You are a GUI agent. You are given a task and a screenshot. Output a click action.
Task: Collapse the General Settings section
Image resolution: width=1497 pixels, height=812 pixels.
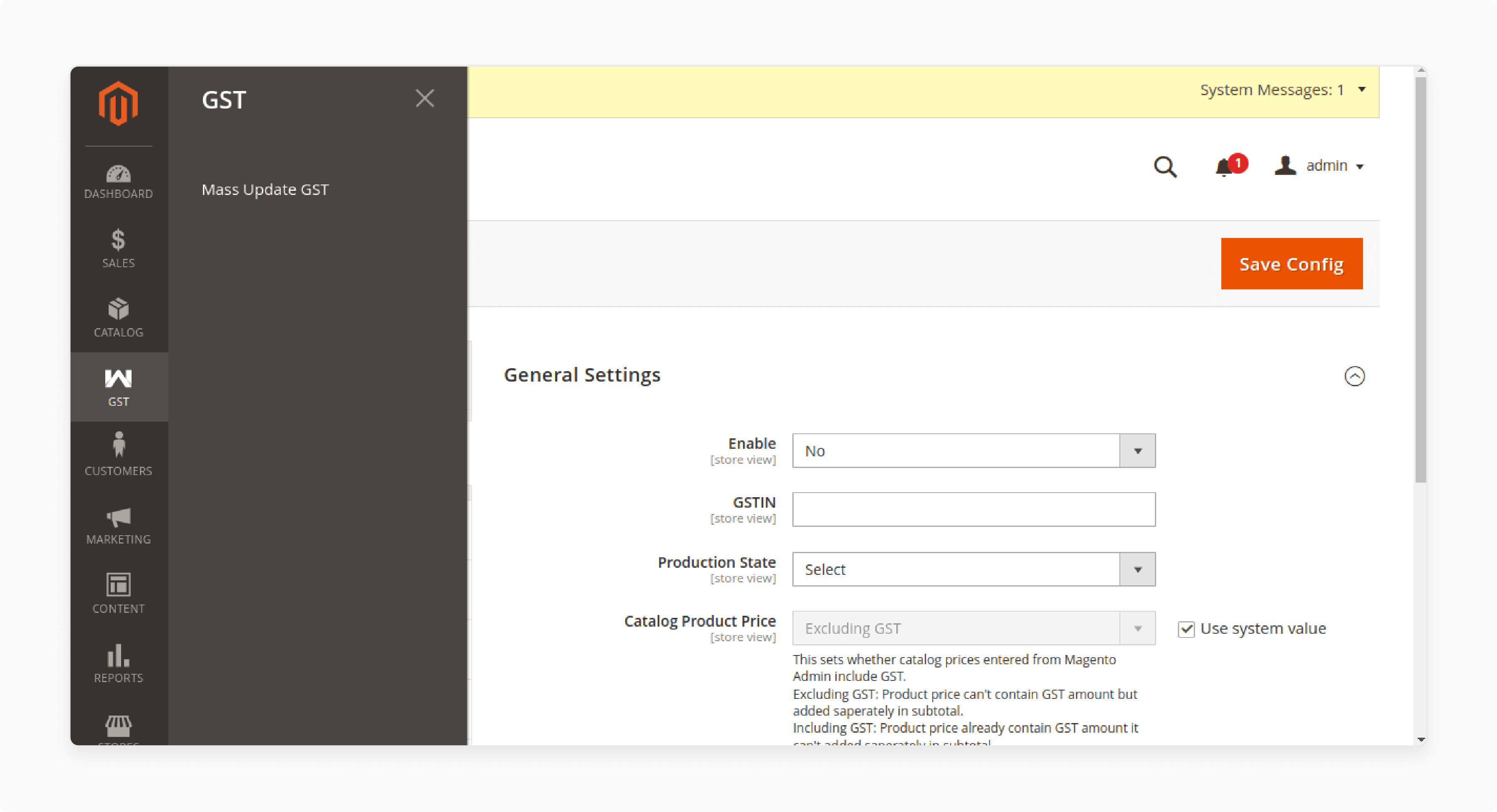tap(1354, 377)
